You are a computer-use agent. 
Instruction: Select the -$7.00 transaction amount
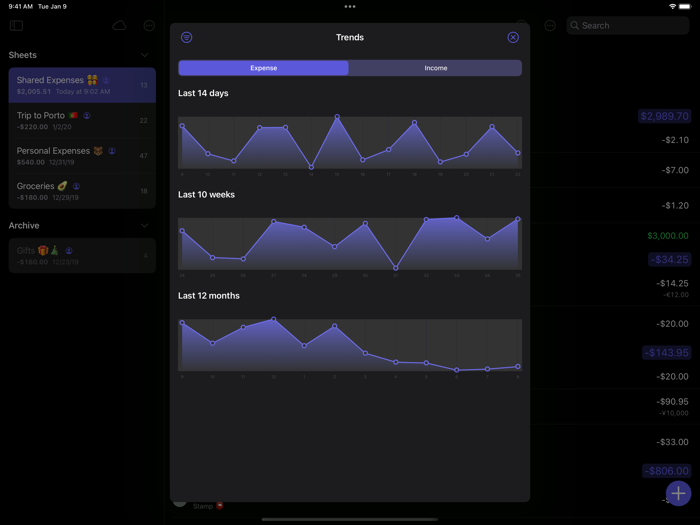(x=675, y=170)
